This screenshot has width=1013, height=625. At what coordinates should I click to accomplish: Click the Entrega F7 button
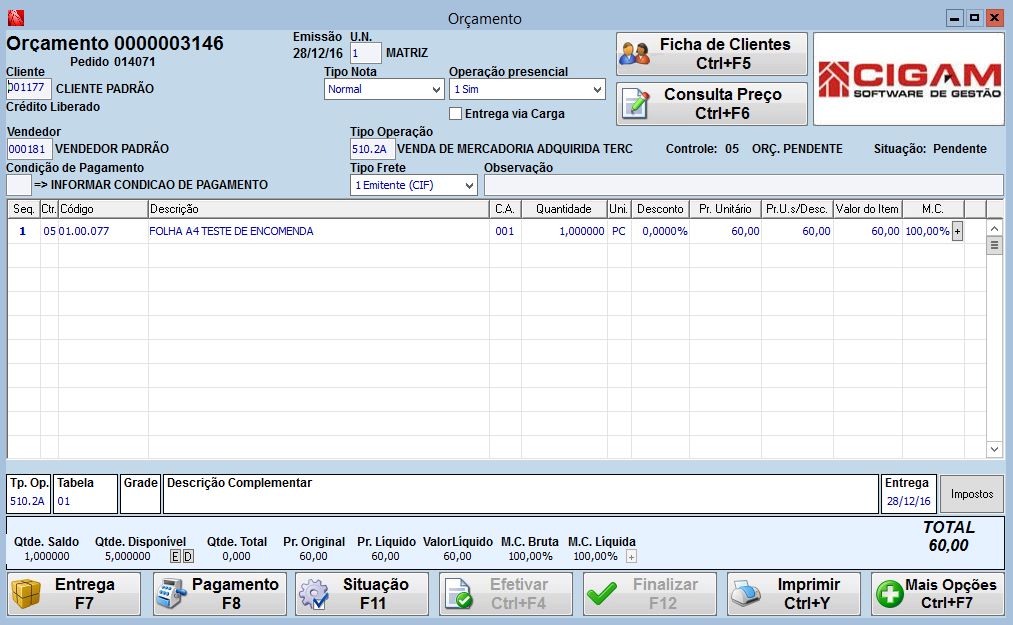click(74, 594)
